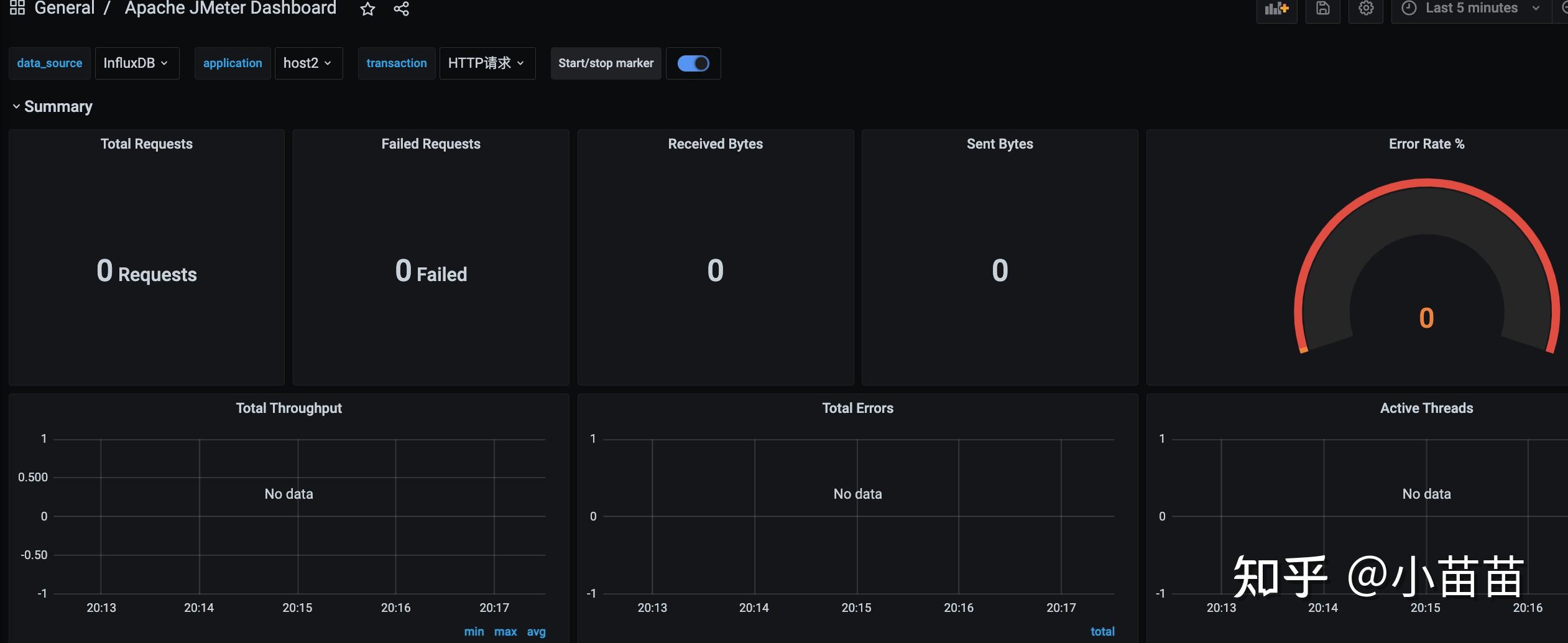Image resolution: width=1568 pixels, height=643 pixels.
Task: Collapse the Summary row
Action: (x=52, y=107)
